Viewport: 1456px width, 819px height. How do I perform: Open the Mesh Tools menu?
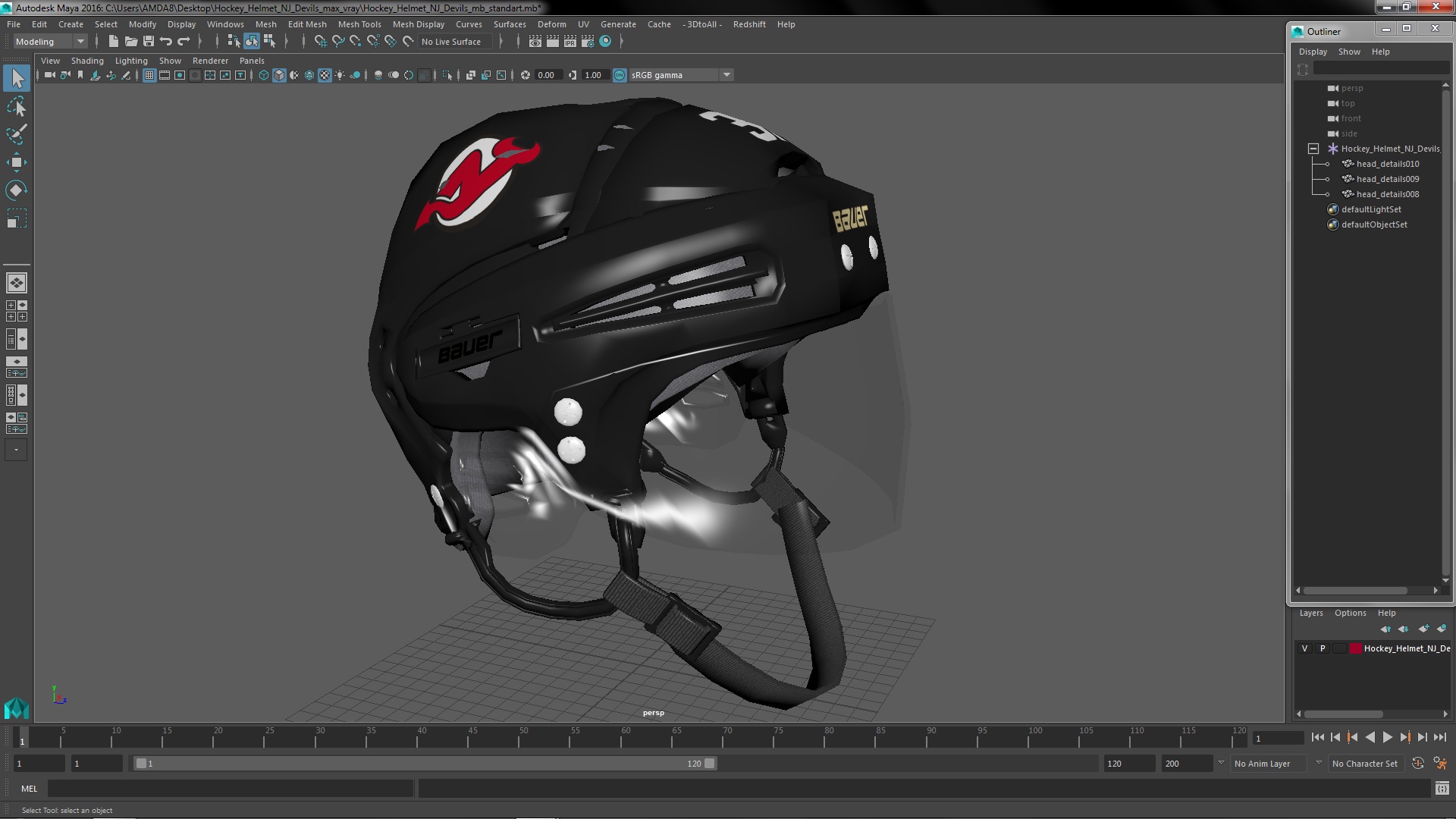(x=359, y=24)
